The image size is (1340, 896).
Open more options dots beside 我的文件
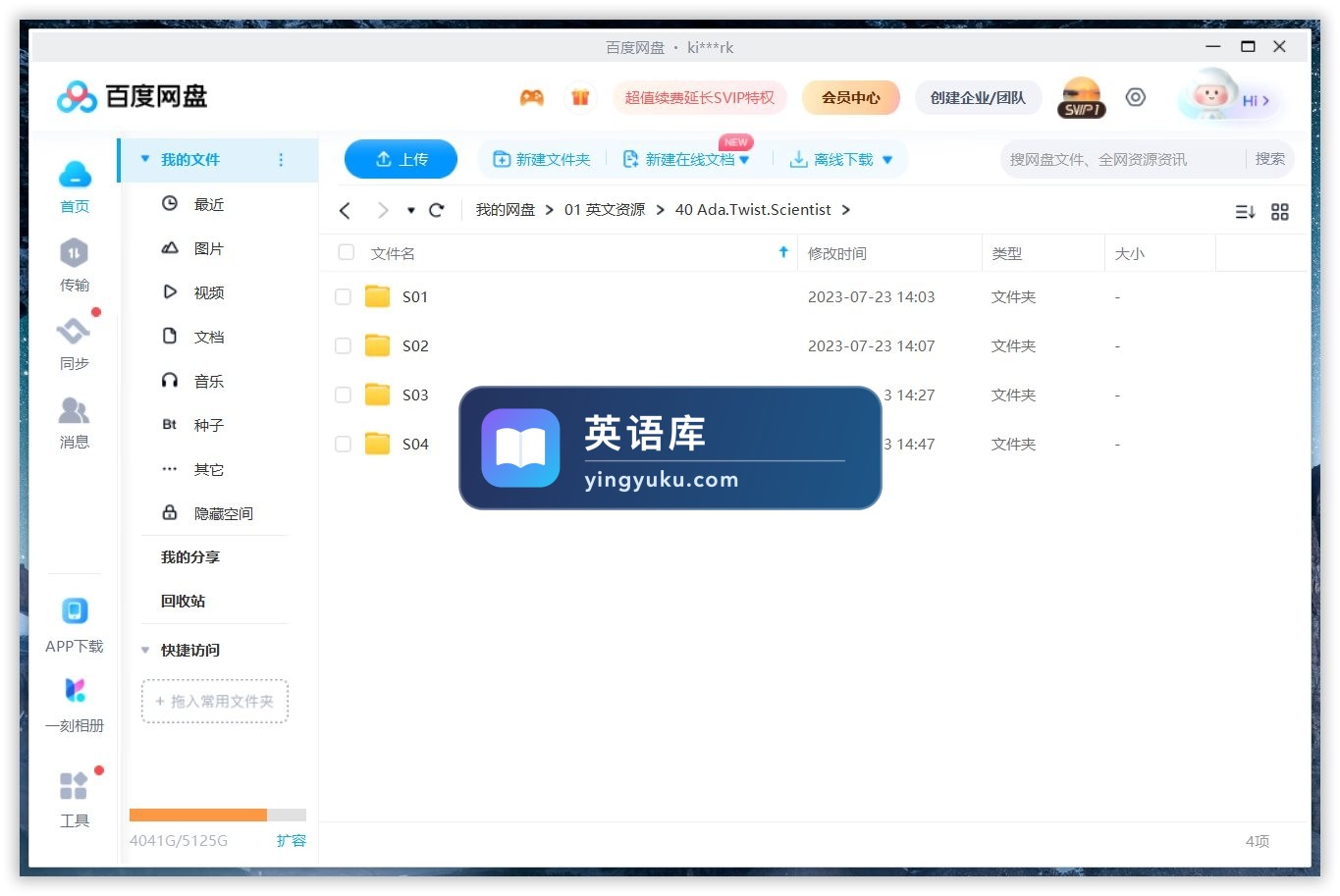tap(281, 159)
